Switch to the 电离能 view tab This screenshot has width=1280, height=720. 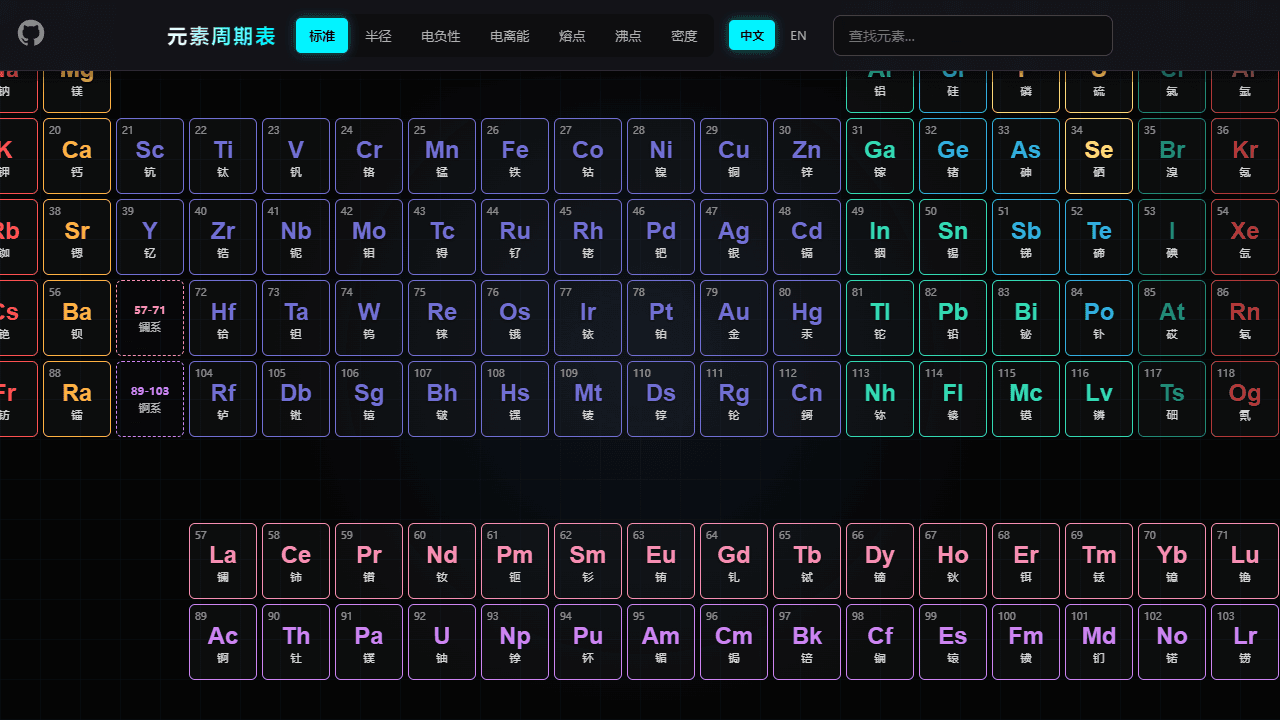tap(510, 36)
